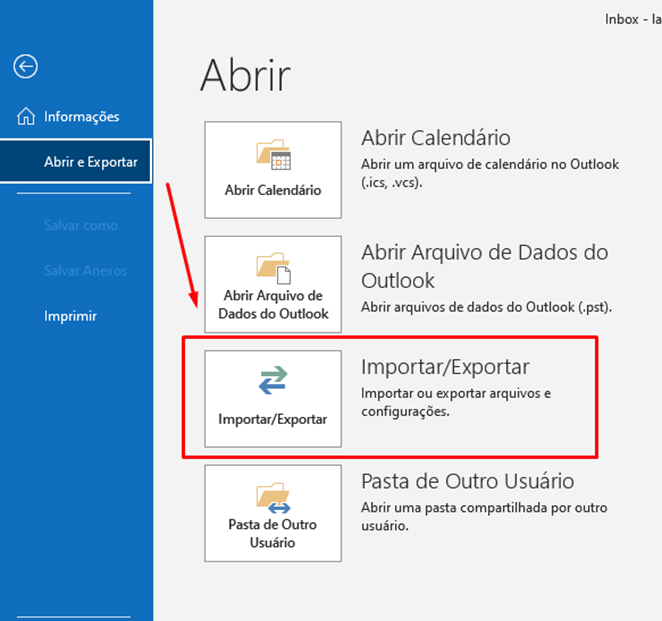The width and height of the screenshot is (662, 621).
Task: Click the Abrir Calendário heading text
Action: click(x=436, y=138)
